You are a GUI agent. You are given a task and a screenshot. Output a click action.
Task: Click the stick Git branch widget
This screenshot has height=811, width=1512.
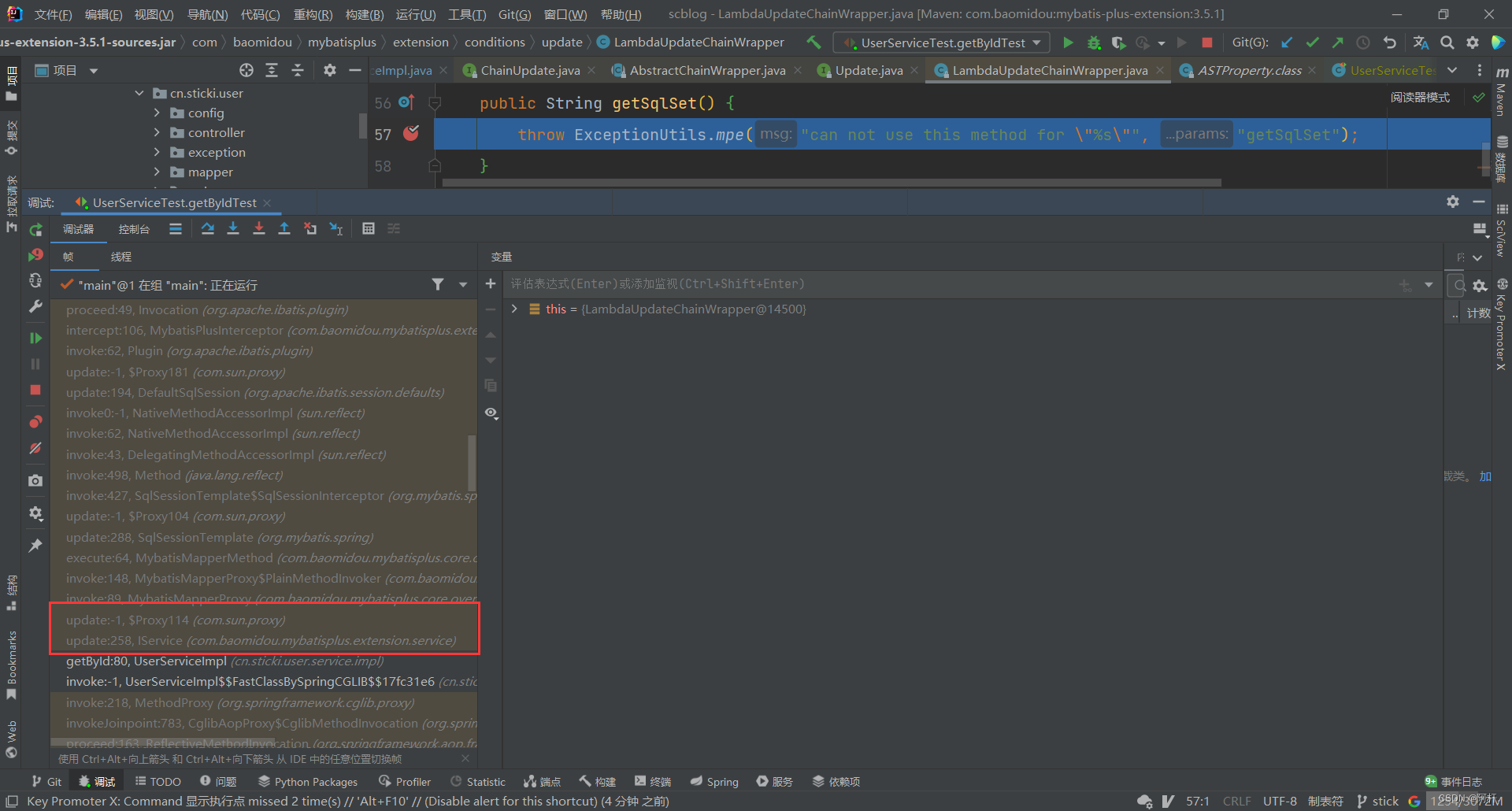[x=1378, y=801]
